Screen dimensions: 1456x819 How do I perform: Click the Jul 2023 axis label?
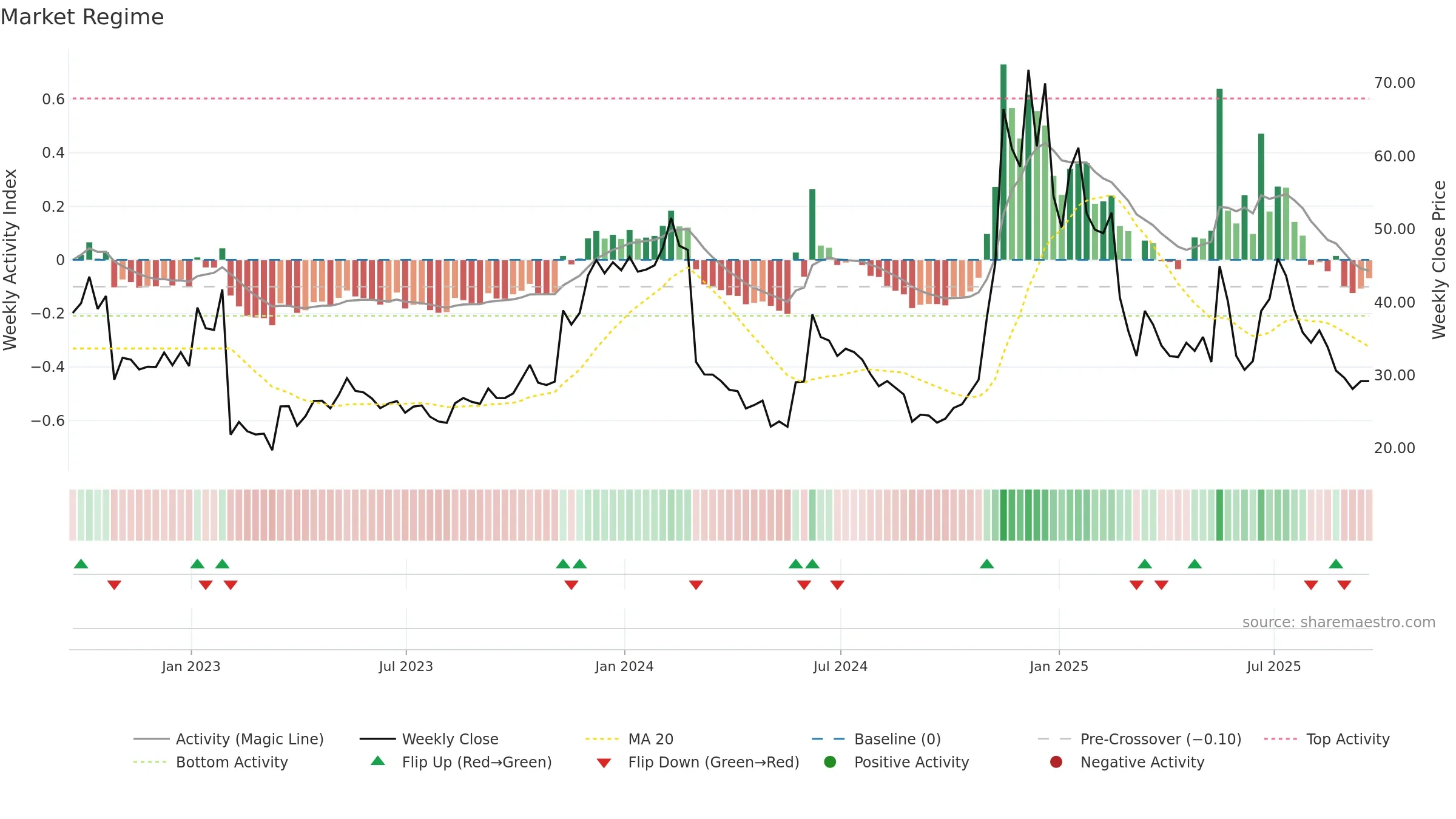point(406,666)
